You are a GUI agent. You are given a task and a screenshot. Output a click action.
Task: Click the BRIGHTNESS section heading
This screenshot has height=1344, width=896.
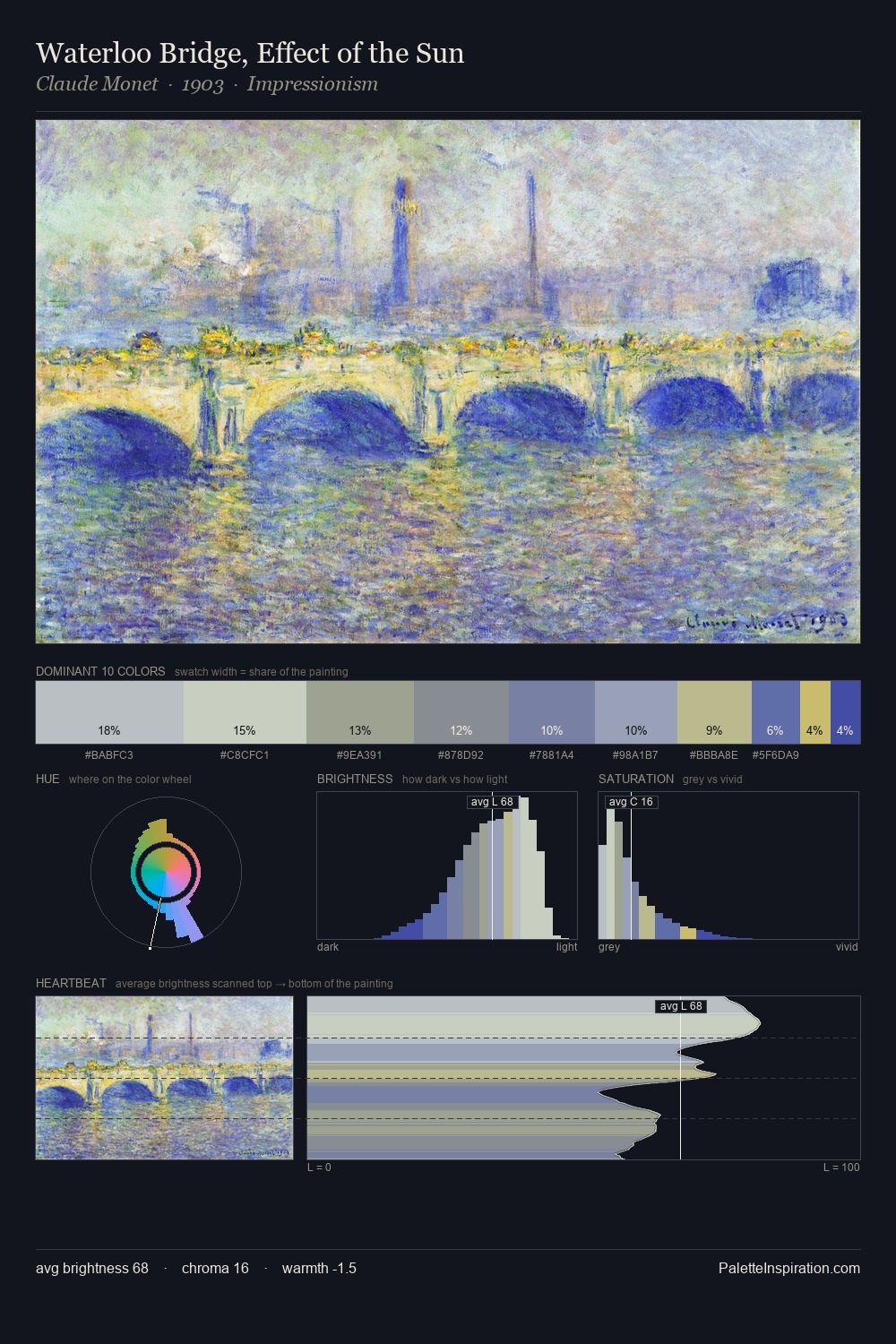355,779
